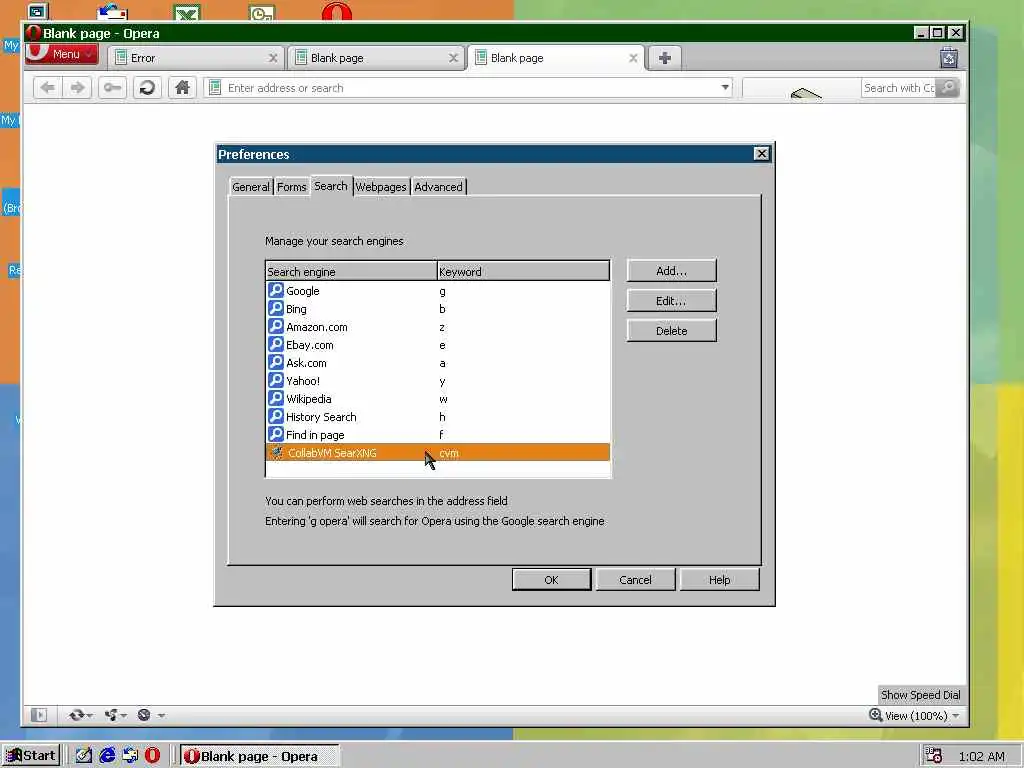The image size is (1024, 768).
Task: Open the Opera Link sync icon
Action: tap(76, 715)
